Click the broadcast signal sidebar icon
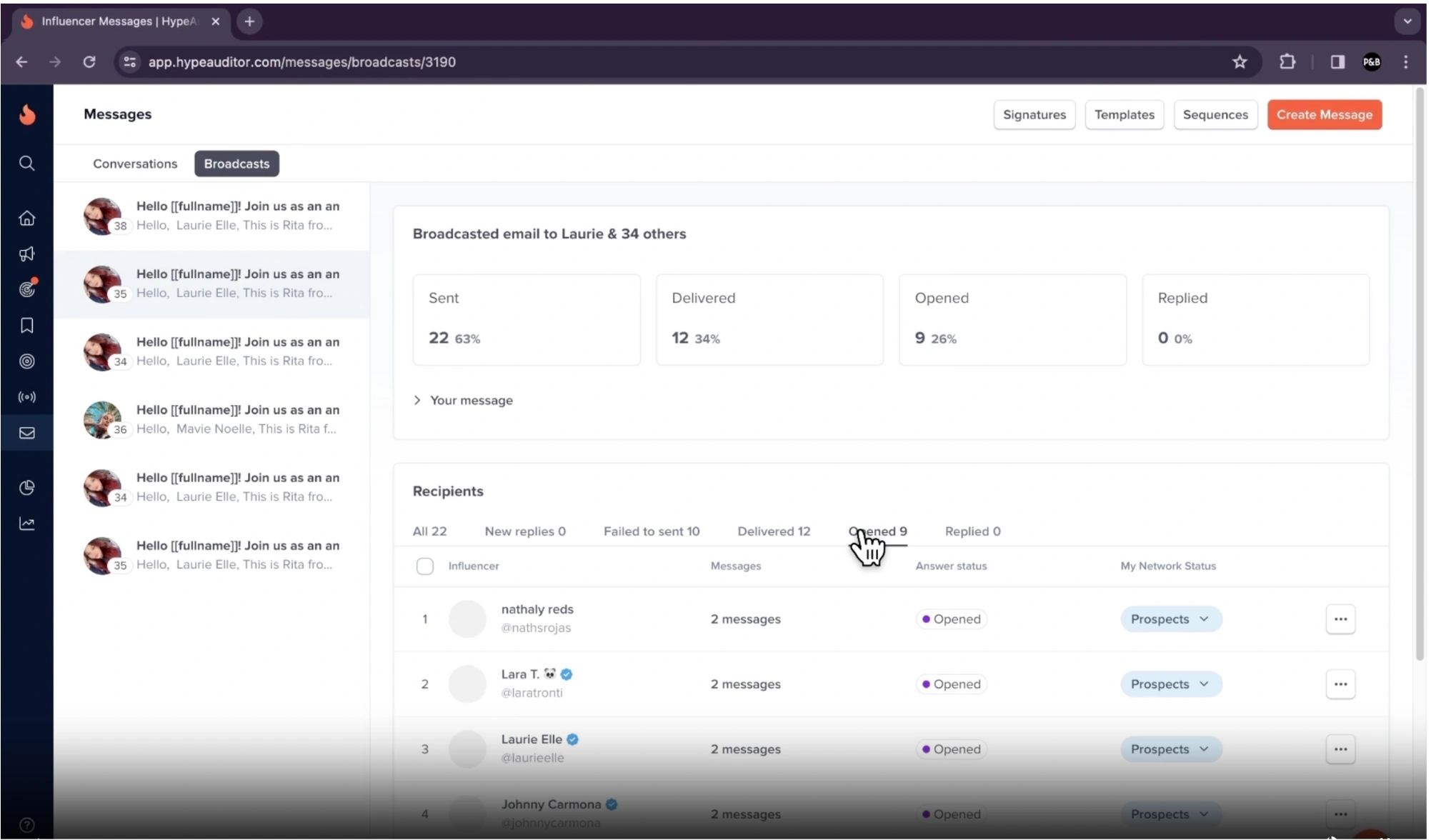Image resolution: width=1431 pixels, height=840 pixels. (26, 397)
